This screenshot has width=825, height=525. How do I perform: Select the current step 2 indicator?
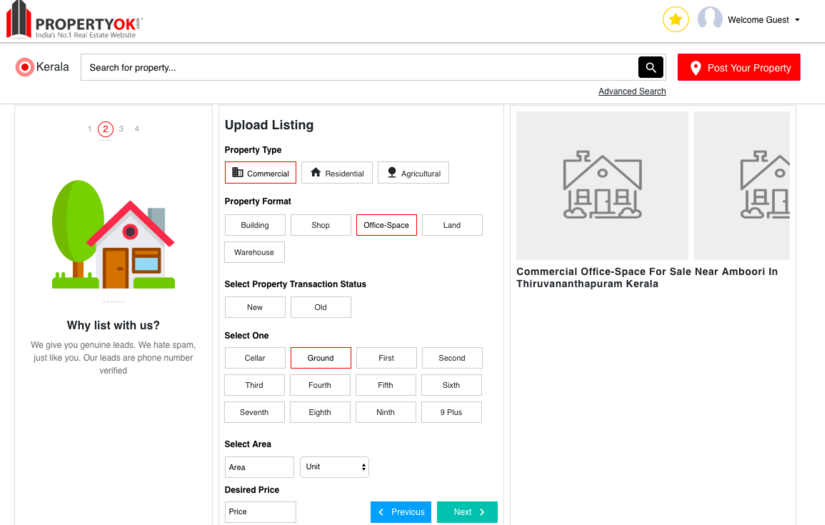105,129
